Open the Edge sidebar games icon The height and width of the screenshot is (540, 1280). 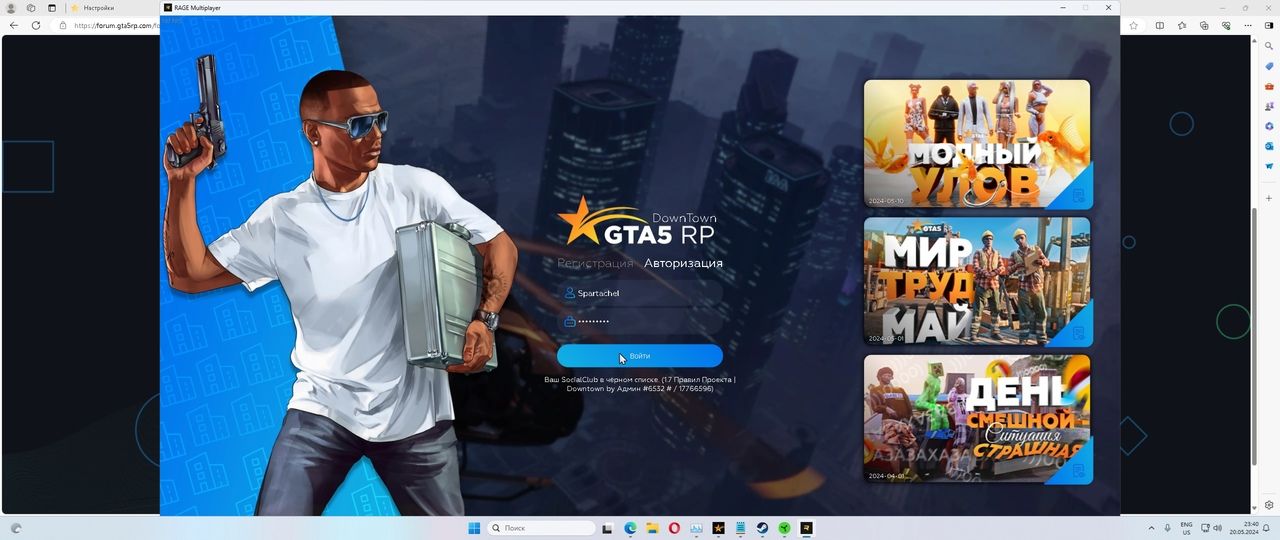tap(1269, 106)
